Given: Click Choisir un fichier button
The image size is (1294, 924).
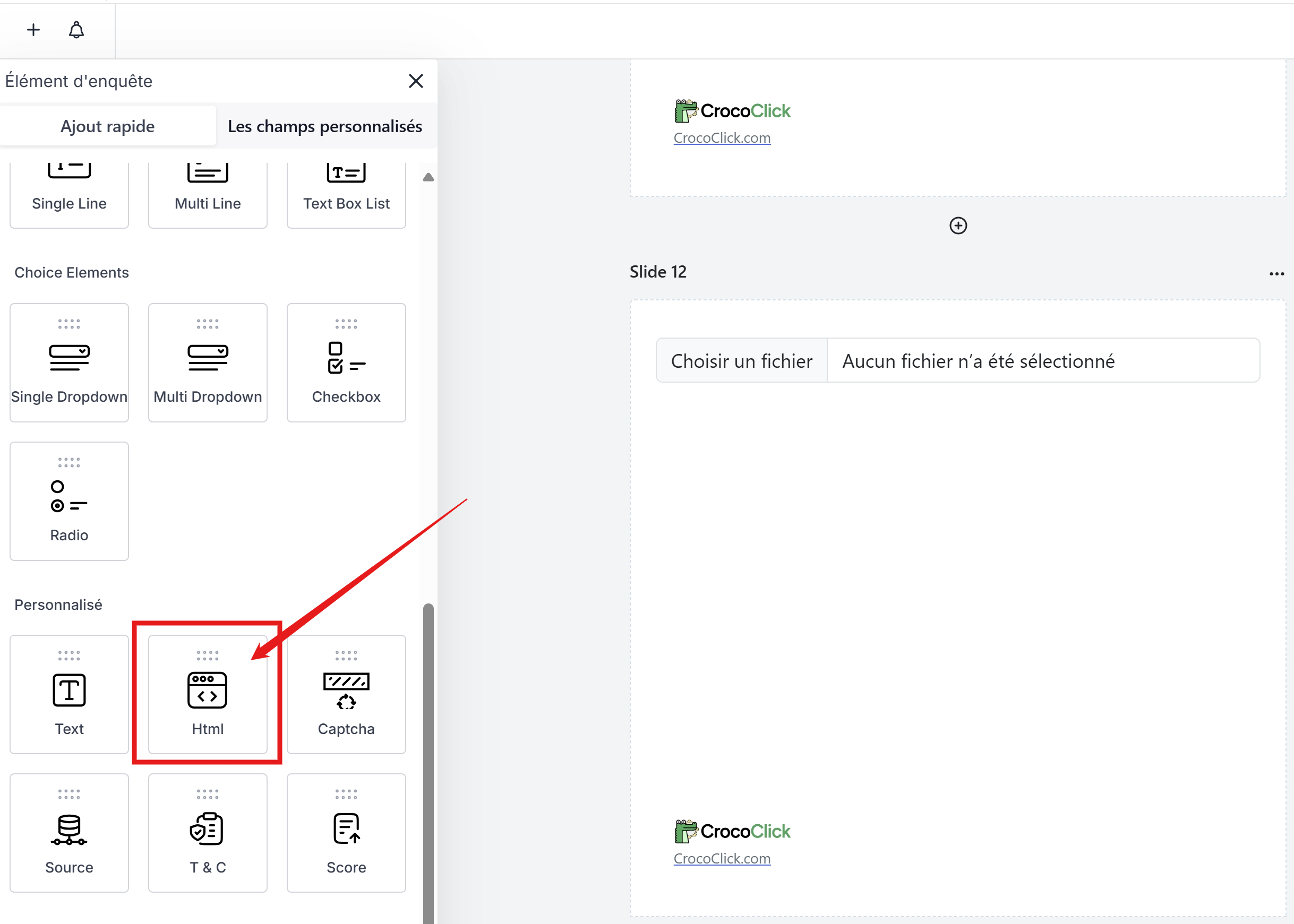Looking at the screenshot, I should (x=741, y=361).
